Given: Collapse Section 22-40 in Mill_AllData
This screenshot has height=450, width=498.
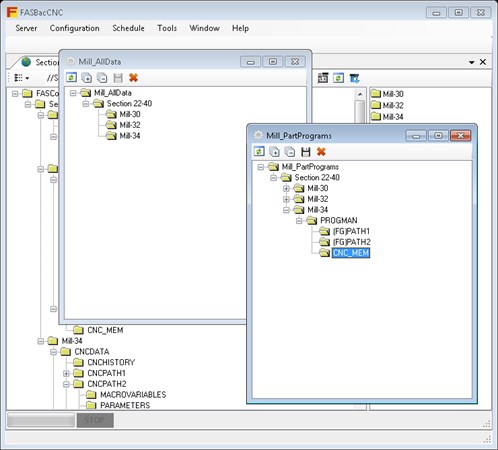Looking at the screenshot, I should point(86,103).
